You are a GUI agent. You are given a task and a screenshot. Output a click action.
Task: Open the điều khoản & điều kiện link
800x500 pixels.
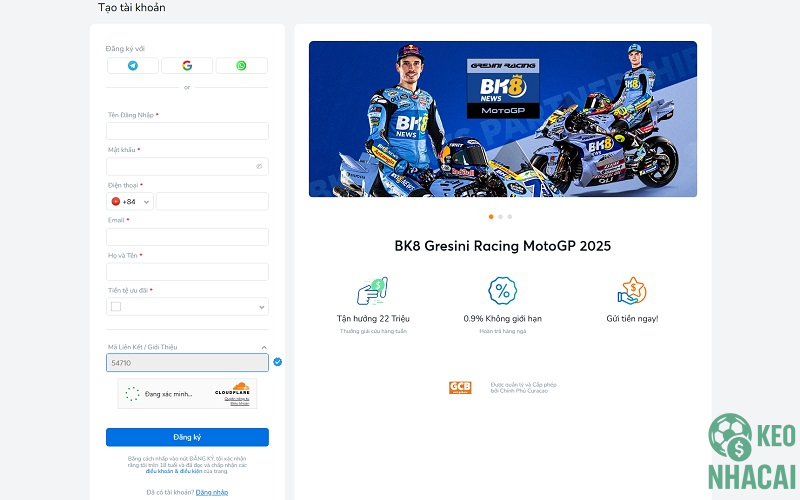pos(174,471)
